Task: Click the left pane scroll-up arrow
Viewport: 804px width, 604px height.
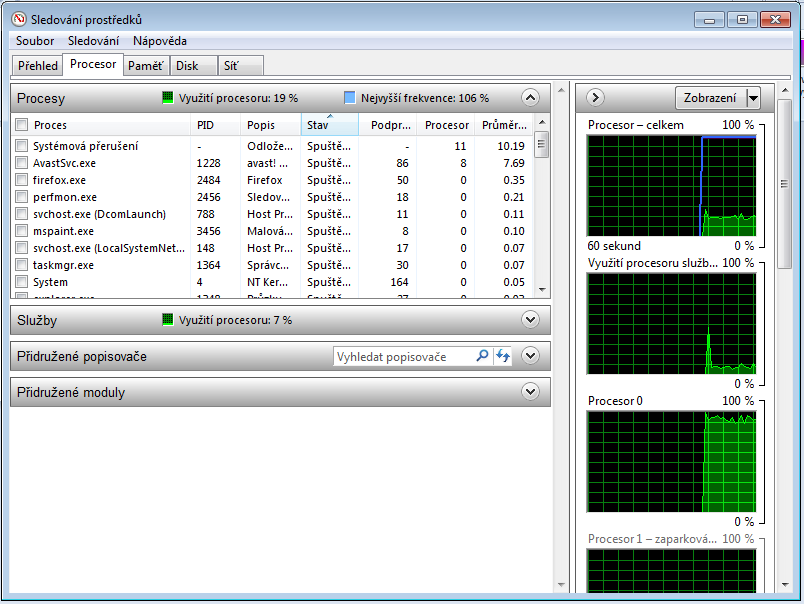Action: 561,90
